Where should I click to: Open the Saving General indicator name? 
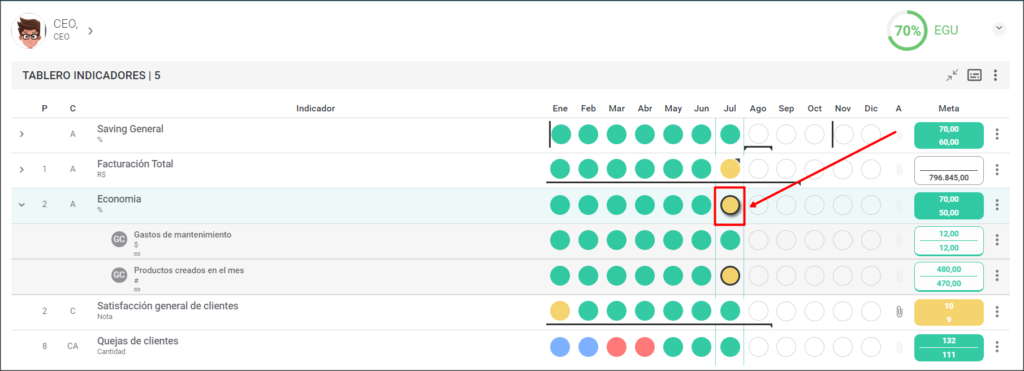[131, 129]
